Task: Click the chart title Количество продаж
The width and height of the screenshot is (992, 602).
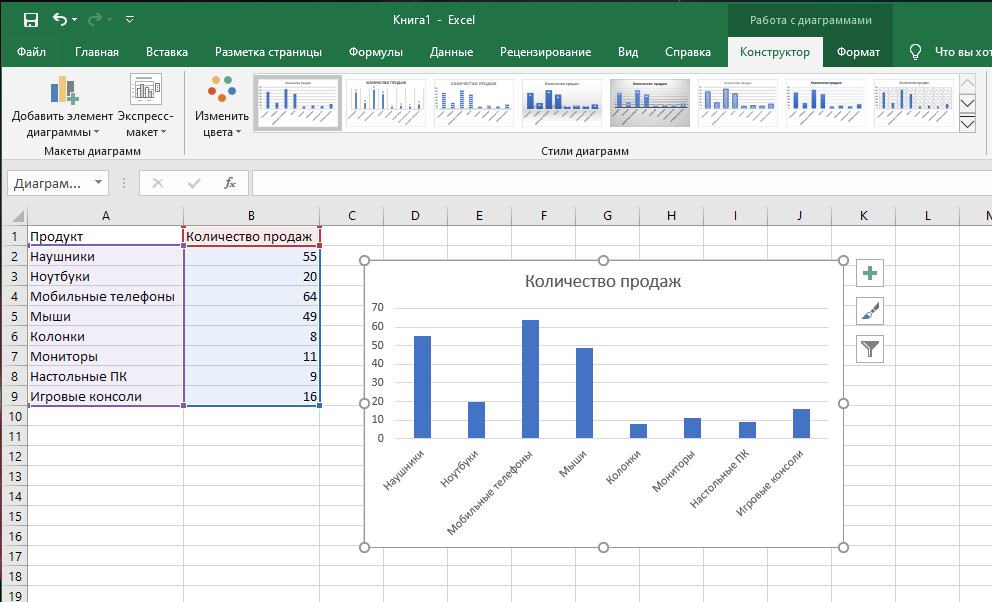Action: click(x=603, y=281)
